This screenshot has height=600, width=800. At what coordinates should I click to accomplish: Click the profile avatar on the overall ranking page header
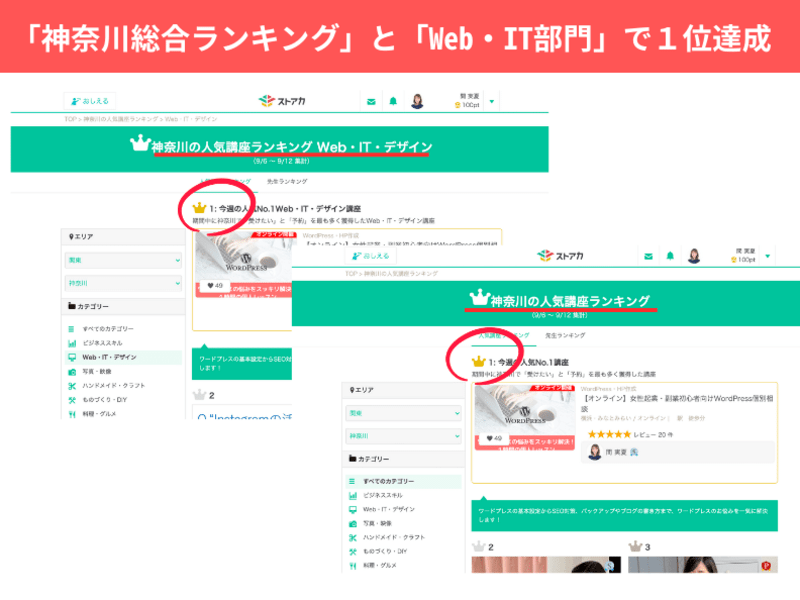(x=694, y=256)
